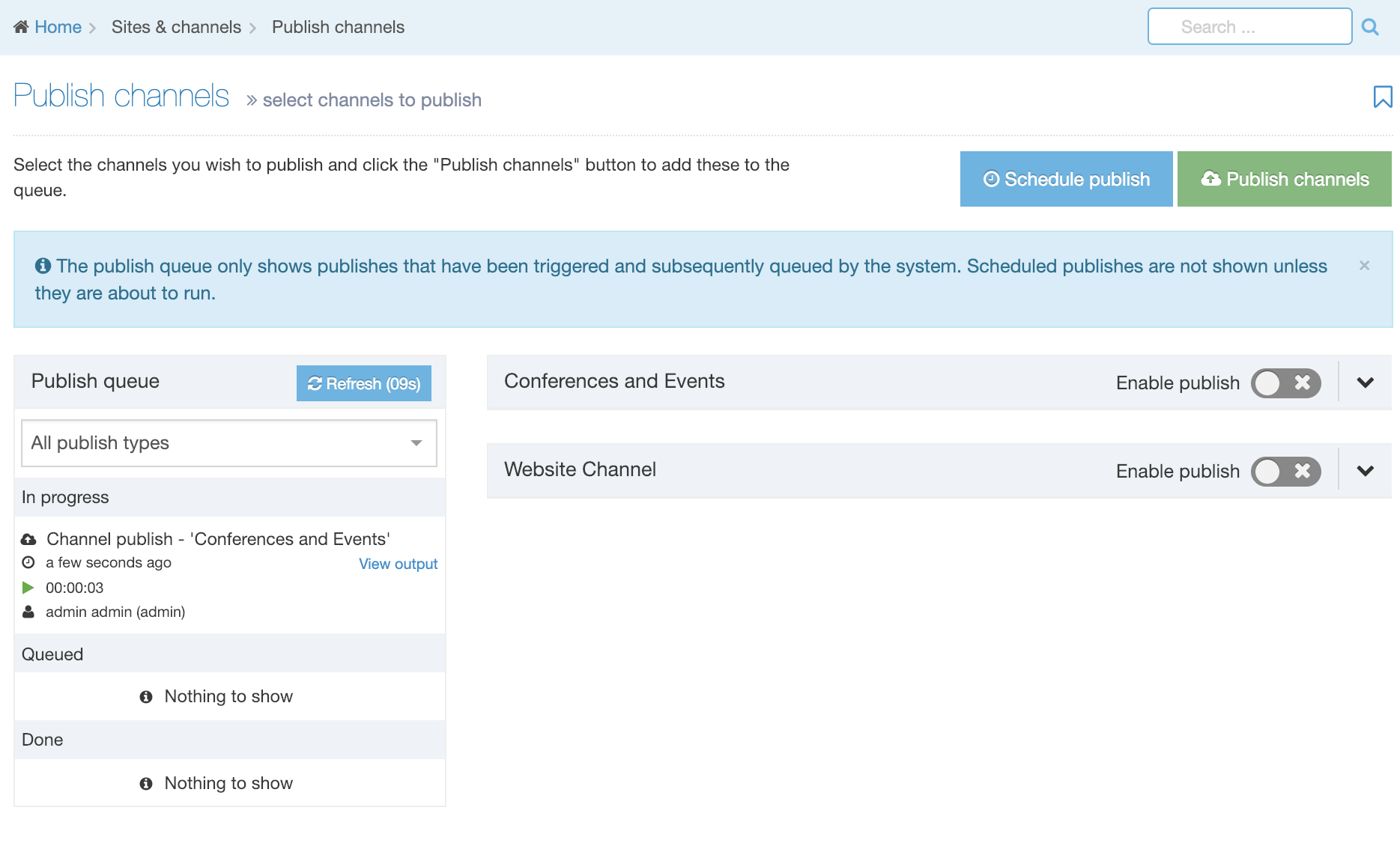The height and width of the screenshot is (843, 1400).
Task: Expand the Conferences and Events channel details
Action: [1365, 383]
